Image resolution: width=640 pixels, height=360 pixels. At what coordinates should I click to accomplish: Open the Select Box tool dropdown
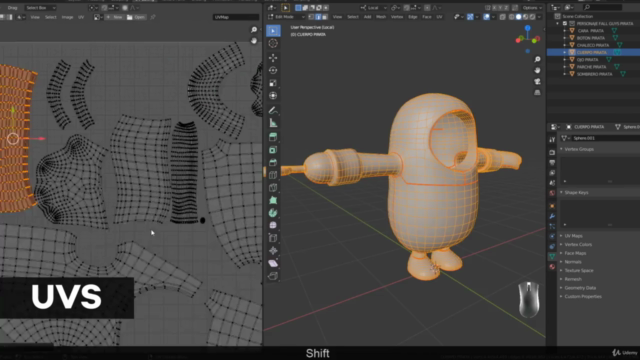(40, 7)
